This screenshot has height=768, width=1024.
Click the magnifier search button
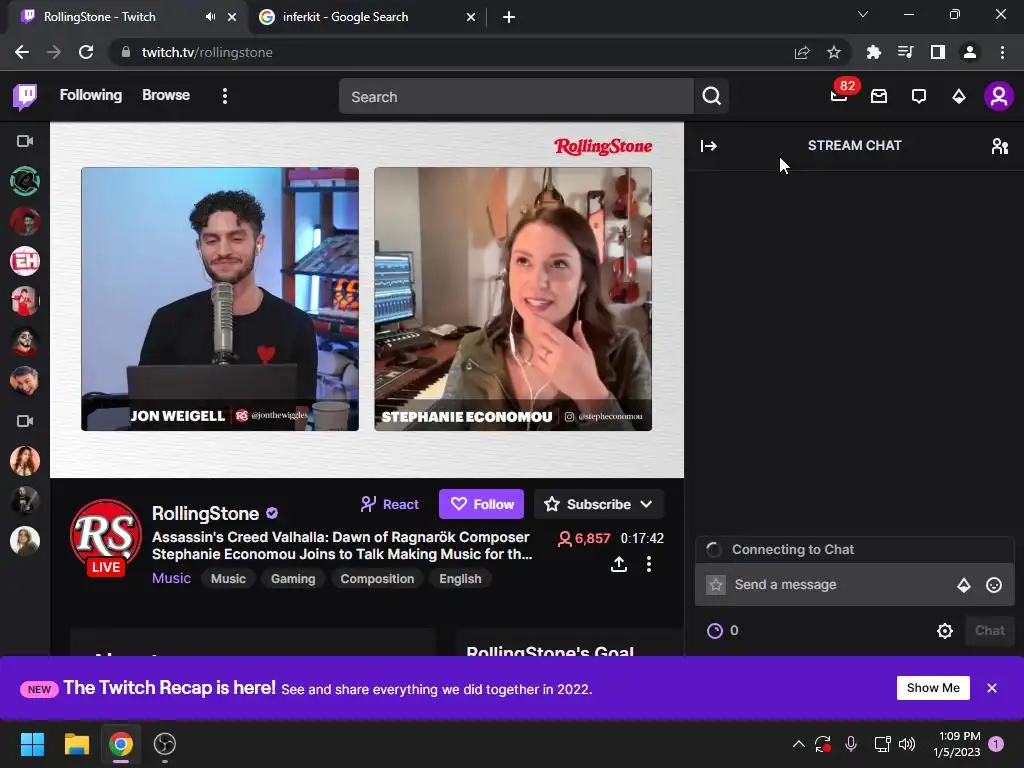coord(712,97)
